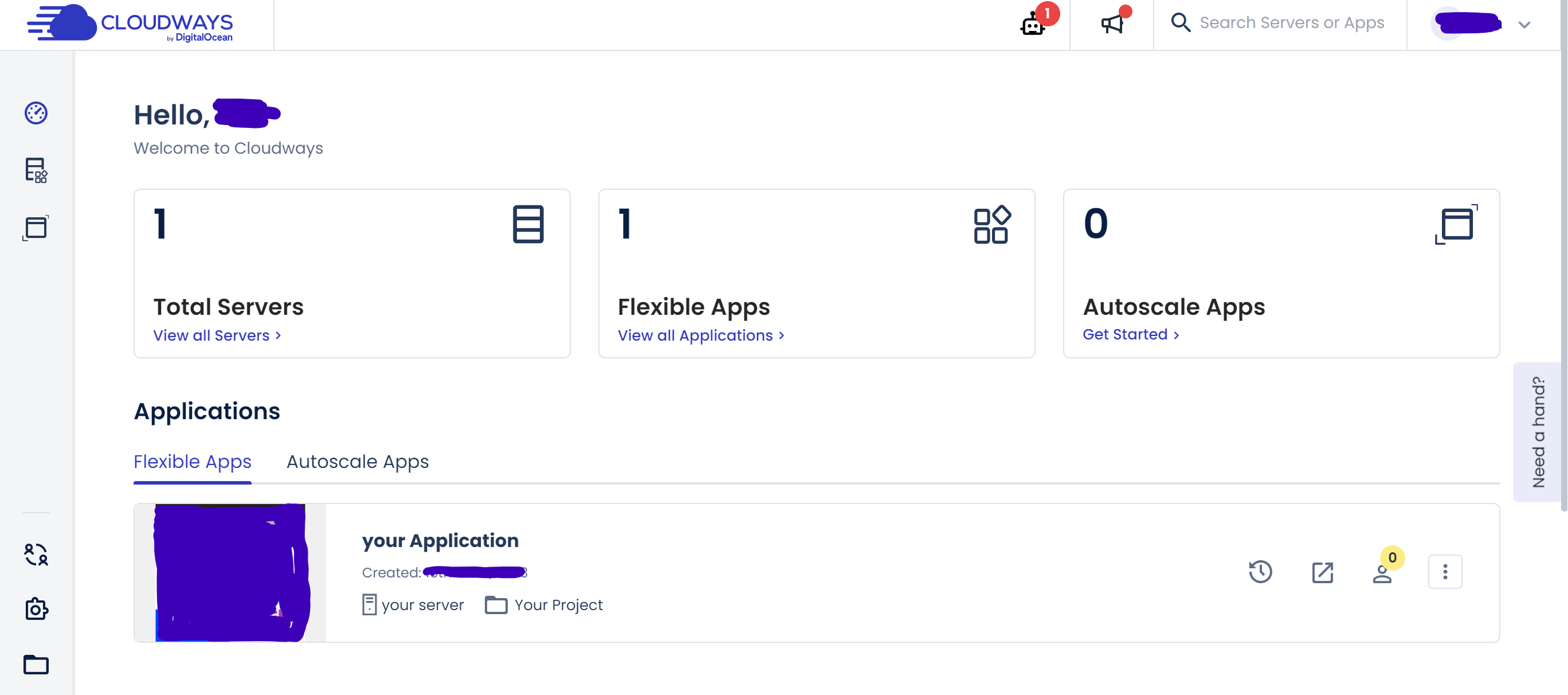
Task: Open the your Application title
Action: 440,540
